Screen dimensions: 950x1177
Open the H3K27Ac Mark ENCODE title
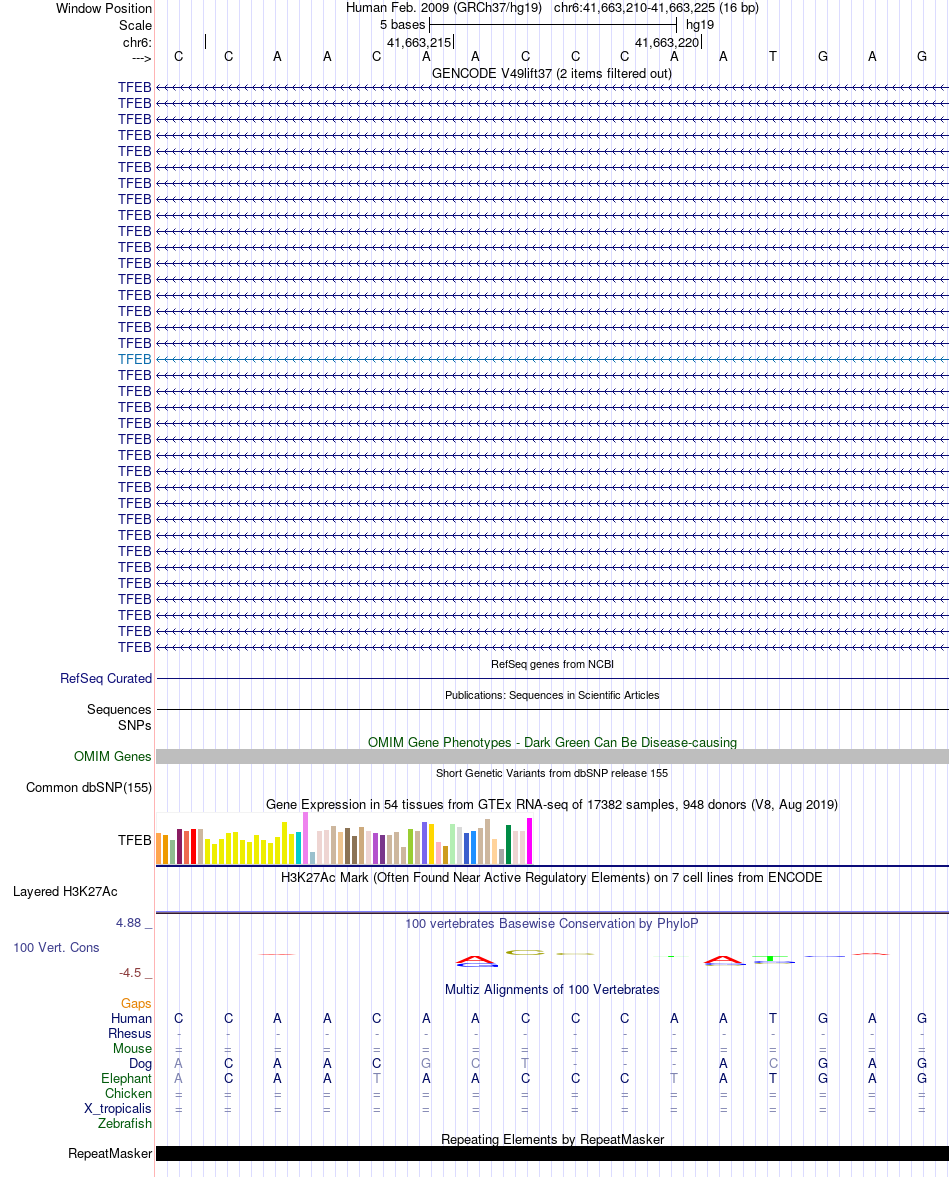coord(552,877)
